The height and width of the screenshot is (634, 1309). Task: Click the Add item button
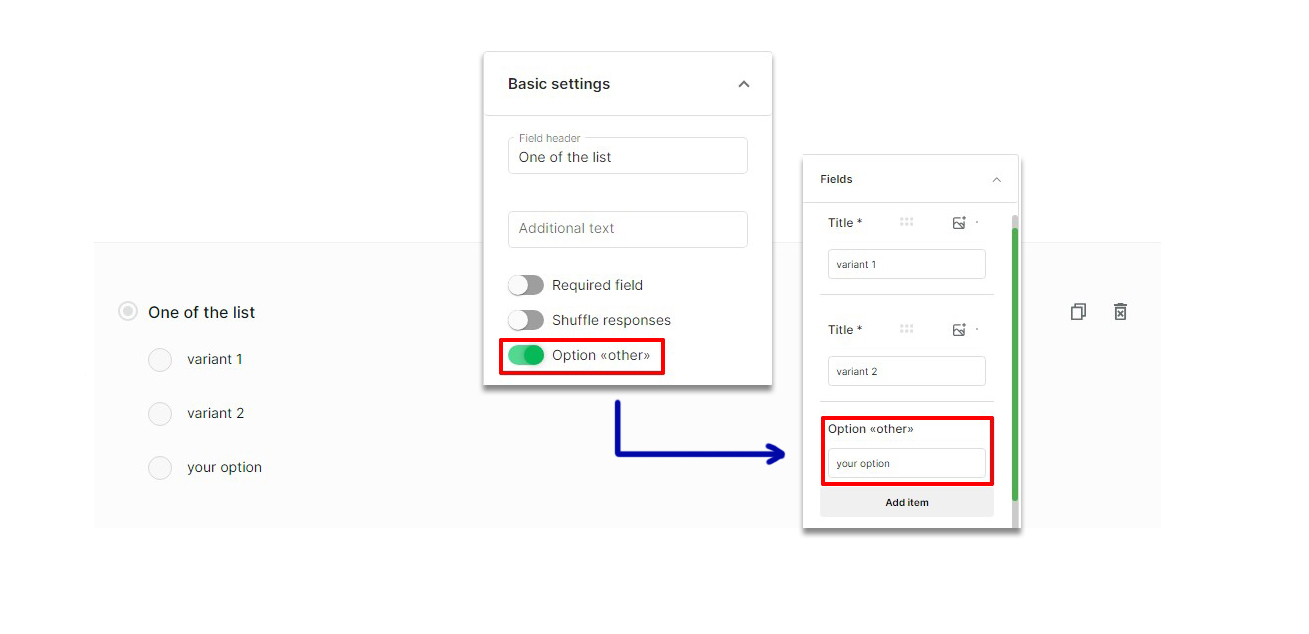pos(907,502)
